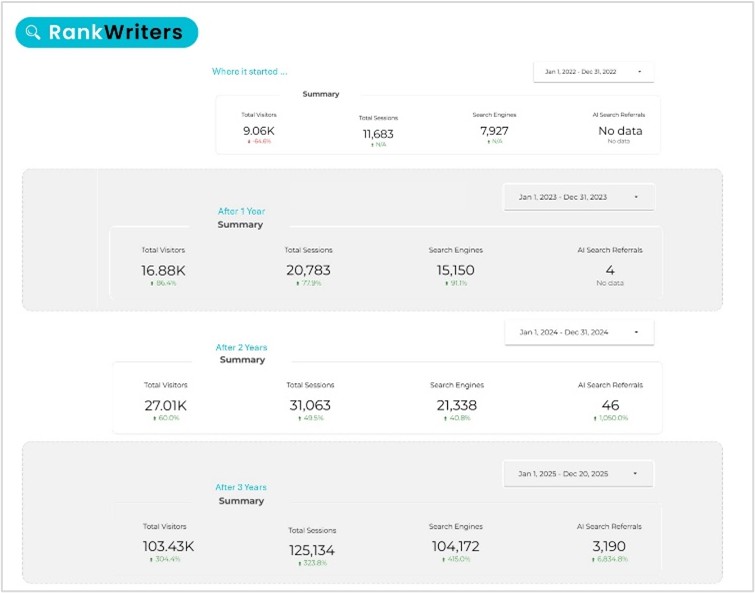The width and height of the screenshot is (755, 593).
Task: Select the 15,150 Search Engines figure
Action: pyautogui.click(x=456, y=270)
